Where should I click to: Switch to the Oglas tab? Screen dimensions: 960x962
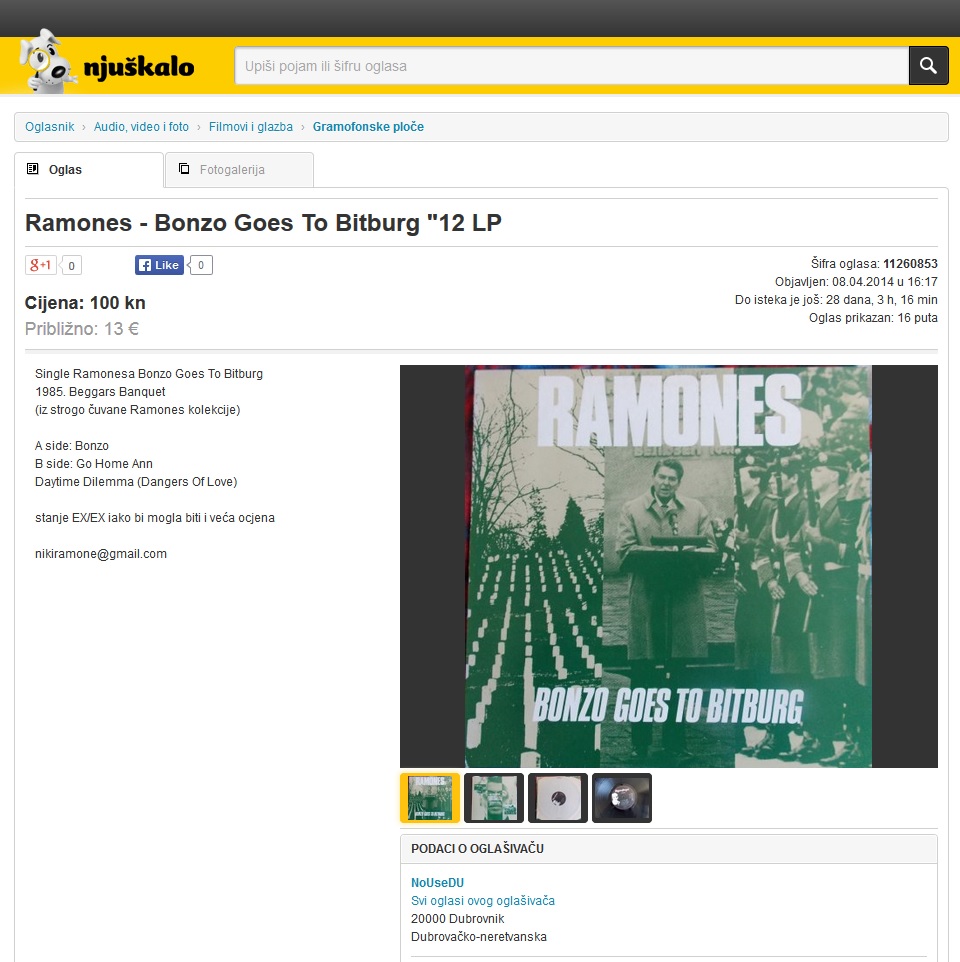click(x=89, y=170)
